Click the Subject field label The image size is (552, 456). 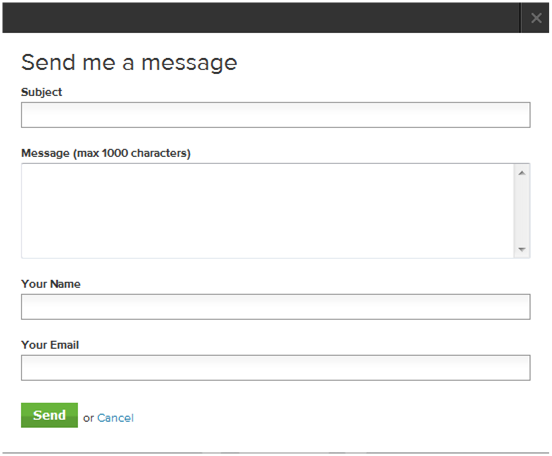click(x=42, y=92)
